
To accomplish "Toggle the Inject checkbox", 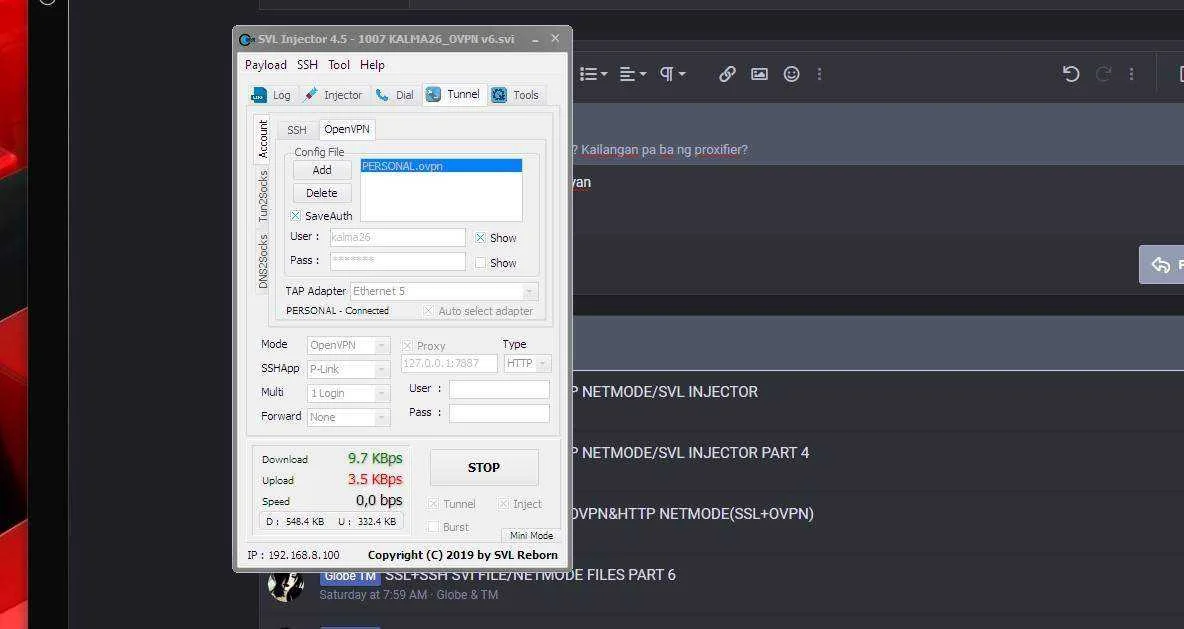I will [503, 504].
